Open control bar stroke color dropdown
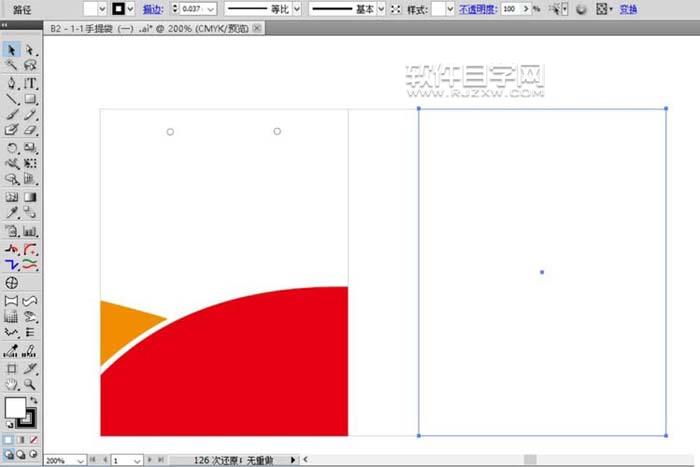Screen dimensions: 700x467 click(130, 9)
